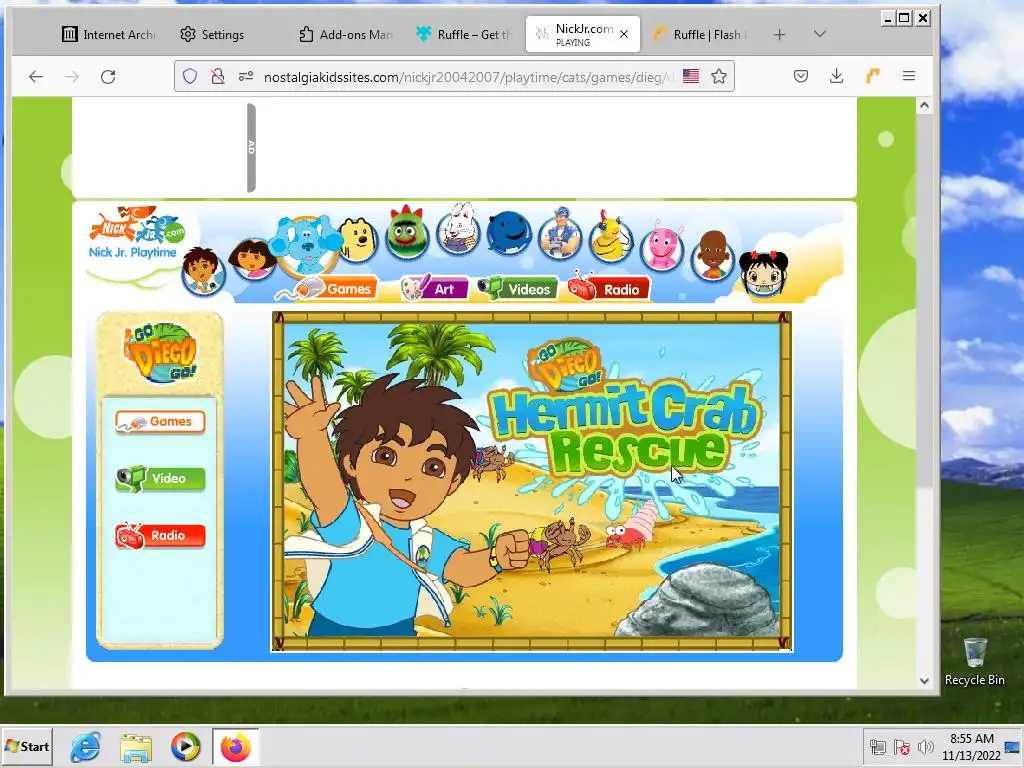The width and height of the screenshot is (1024, 768).
Task: Open File Explorer from the taskbar
Action: pyautogui.click(x=136, y=747)
